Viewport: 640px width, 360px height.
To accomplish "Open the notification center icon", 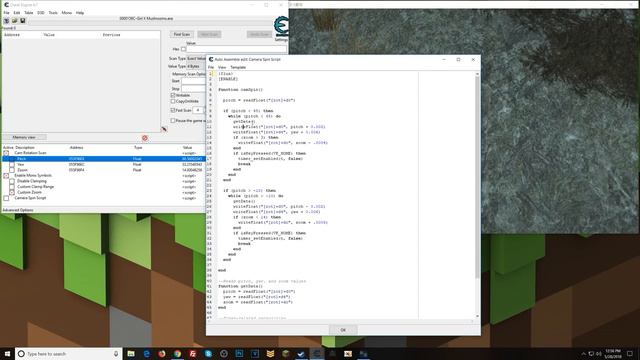I will [630, 353].
